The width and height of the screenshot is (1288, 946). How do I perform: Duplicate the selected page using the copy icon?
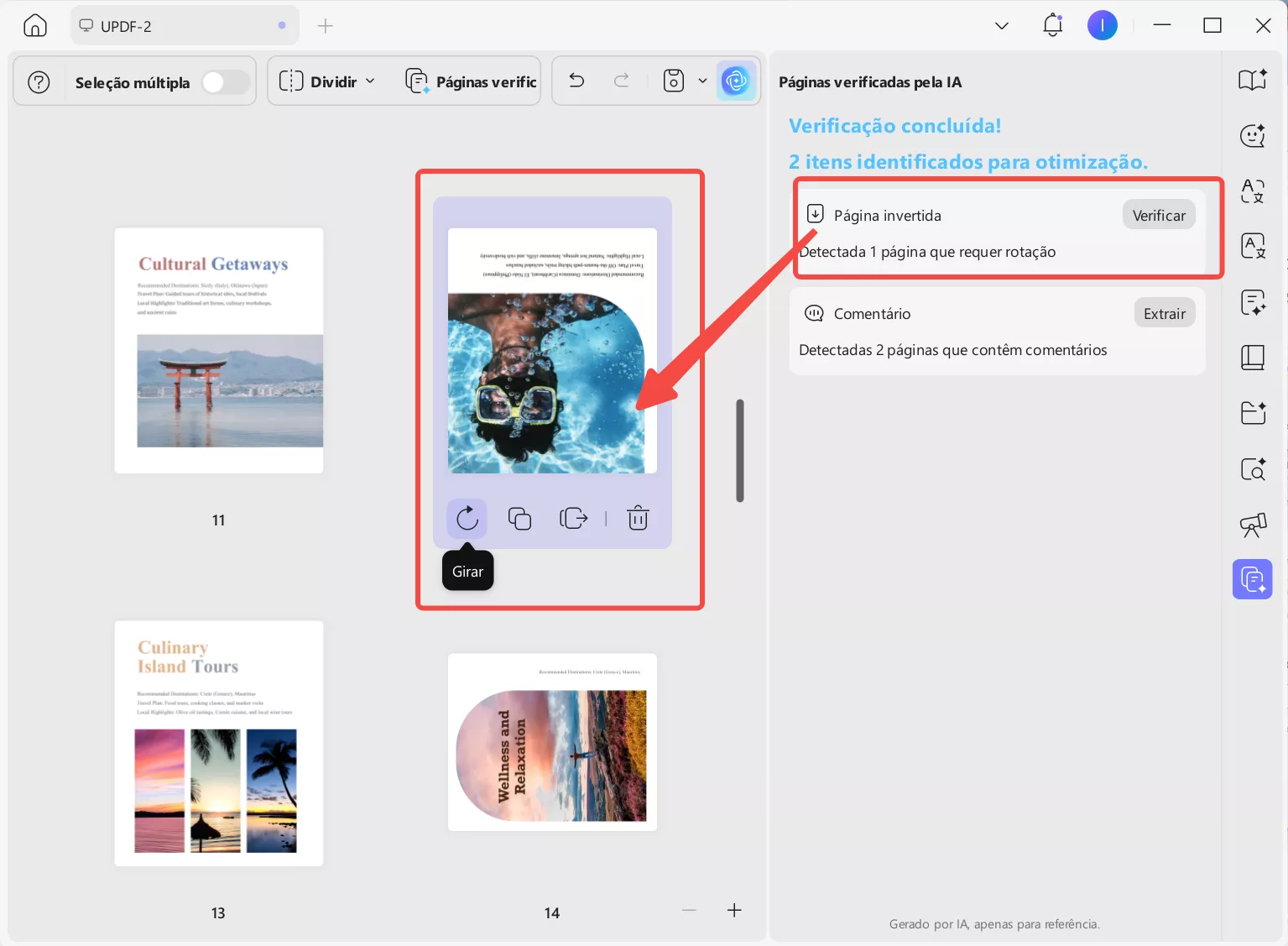tap(519, 519)
